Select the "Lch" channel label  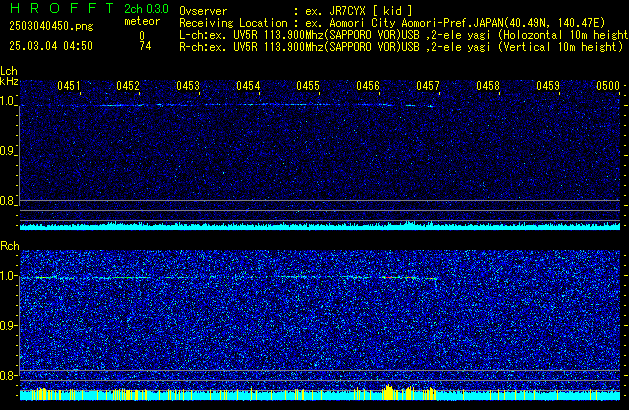[9, 71]
